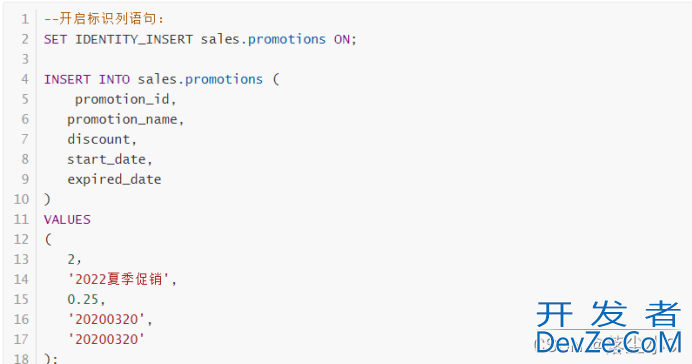The height and width of the screenshot is (364, 692).
Task: Click INSERT keyword on line 4
Action: point(67,79)
